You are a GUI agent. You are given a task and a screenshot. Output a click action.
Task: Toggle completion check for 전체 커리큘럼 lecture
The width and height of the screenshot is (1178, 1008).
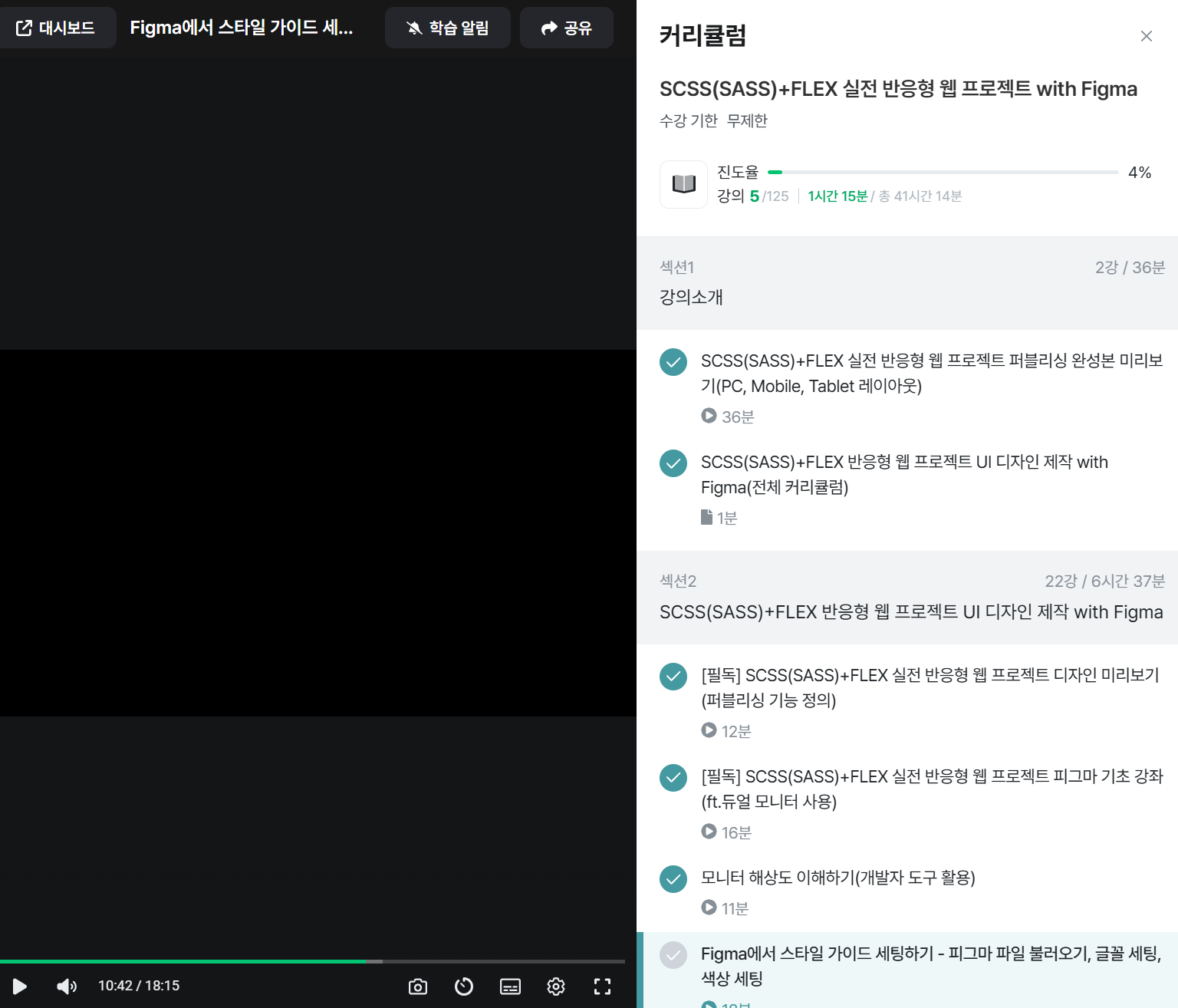673,463
